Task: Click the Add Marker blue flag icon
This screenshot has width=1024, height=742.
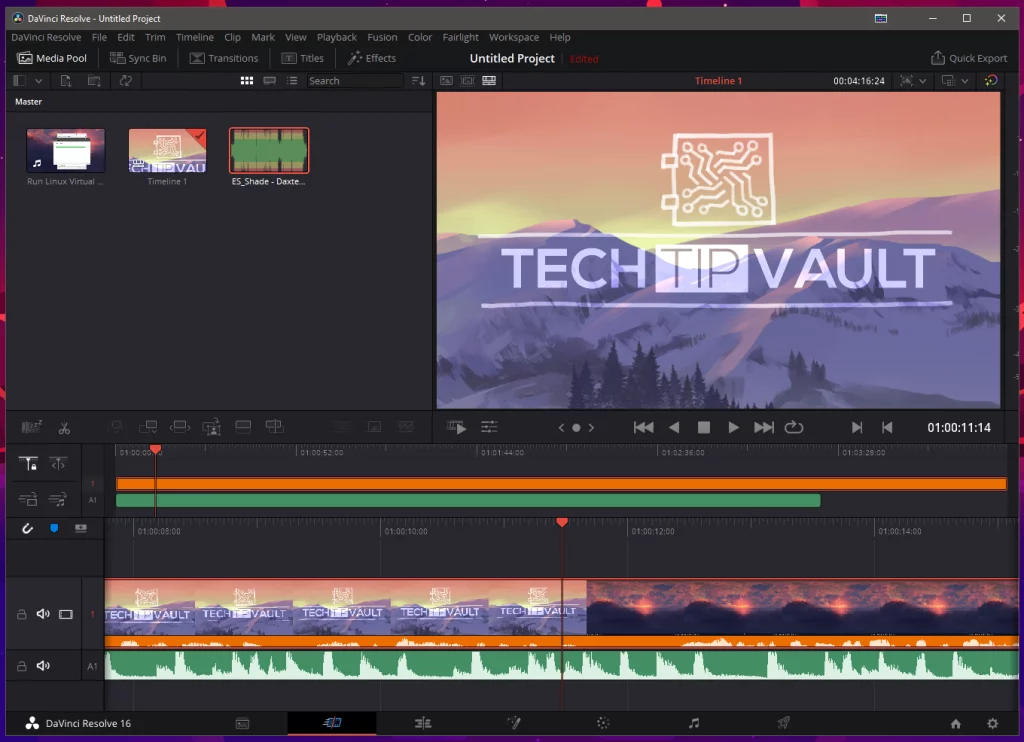Action: click(54, 528)
